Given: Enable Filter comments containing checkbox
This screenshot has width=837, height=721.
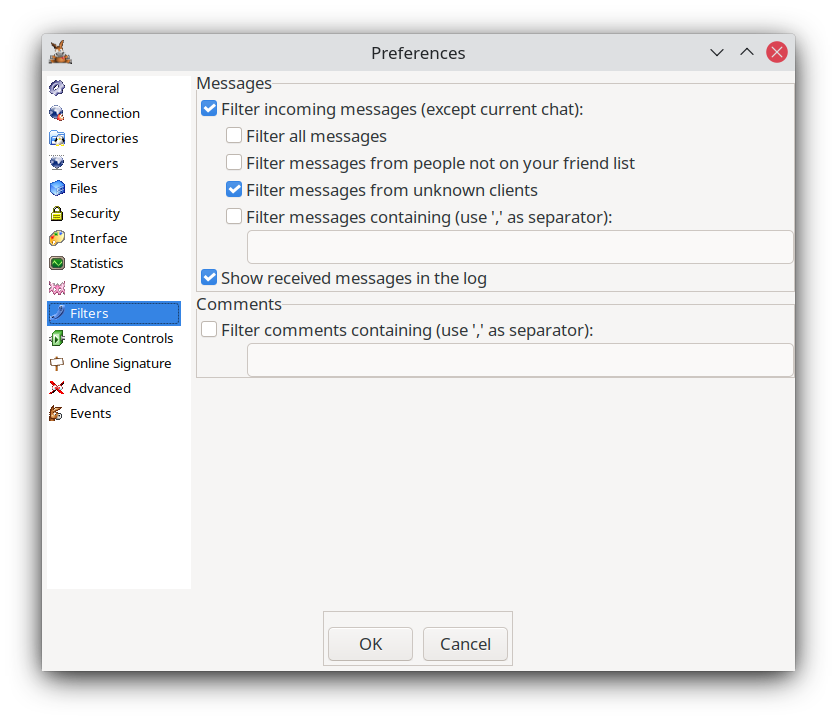Looking at the screenshot, I should [x=209, y=330].
